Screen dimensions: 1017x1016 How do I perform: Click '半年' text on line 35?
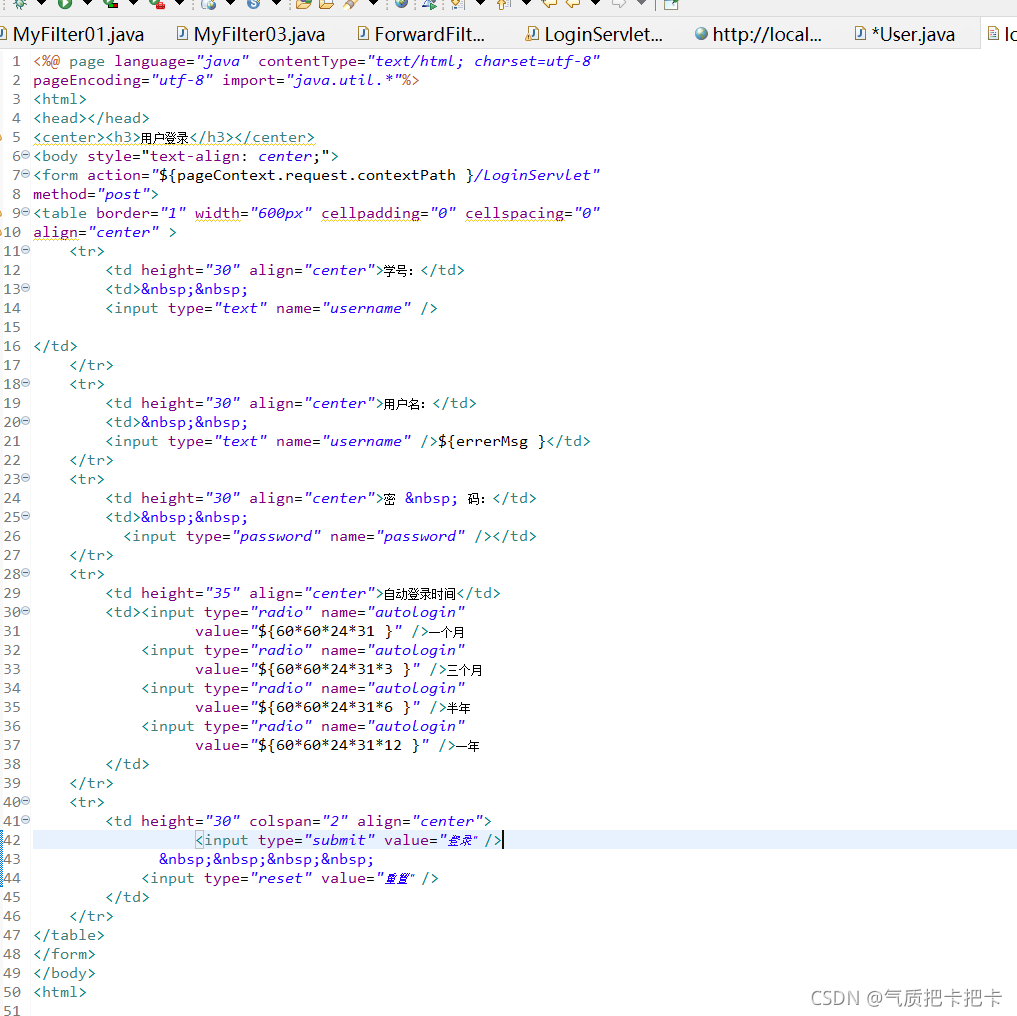(459, 708)
